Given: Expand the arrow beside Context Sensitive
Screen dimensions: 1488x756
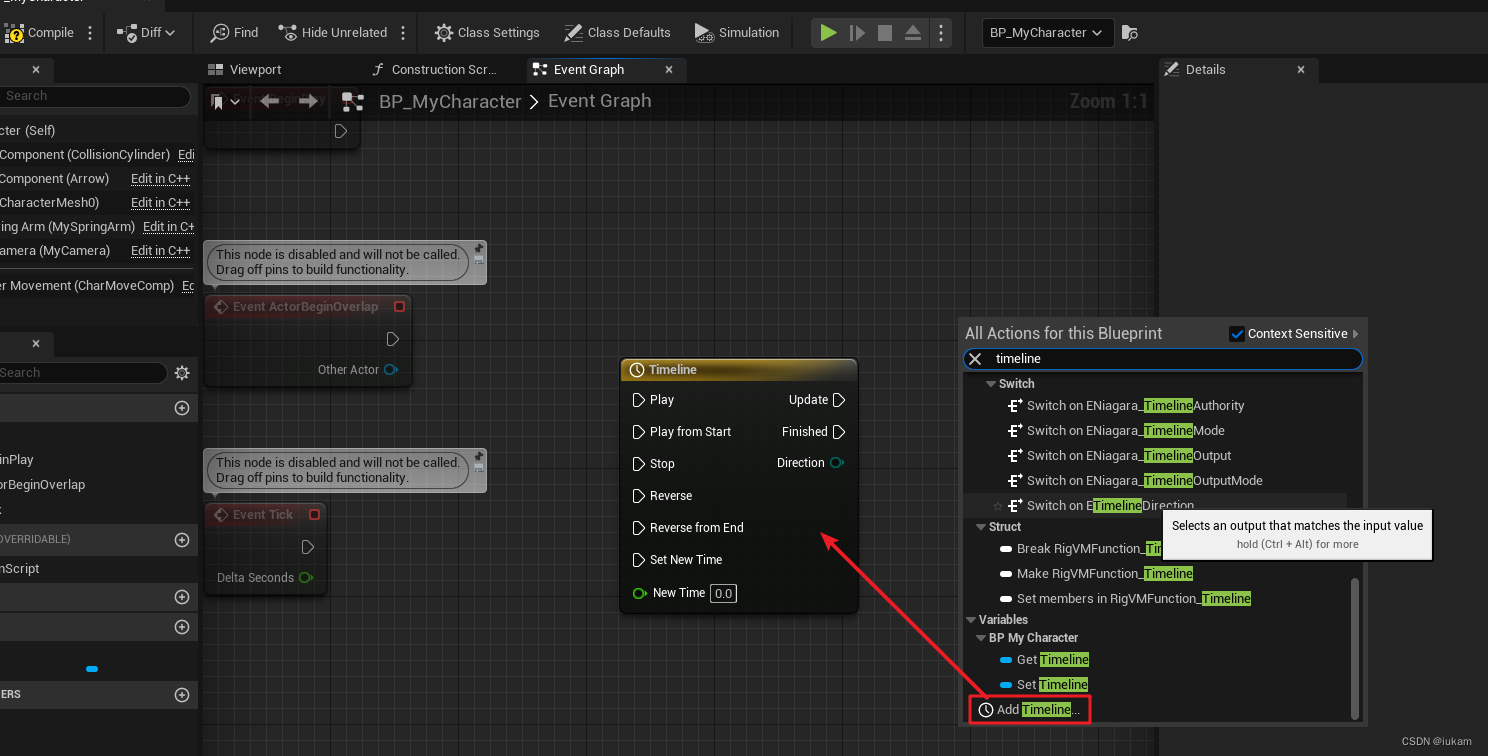Looking at the screenshot, I should 1356,334.
